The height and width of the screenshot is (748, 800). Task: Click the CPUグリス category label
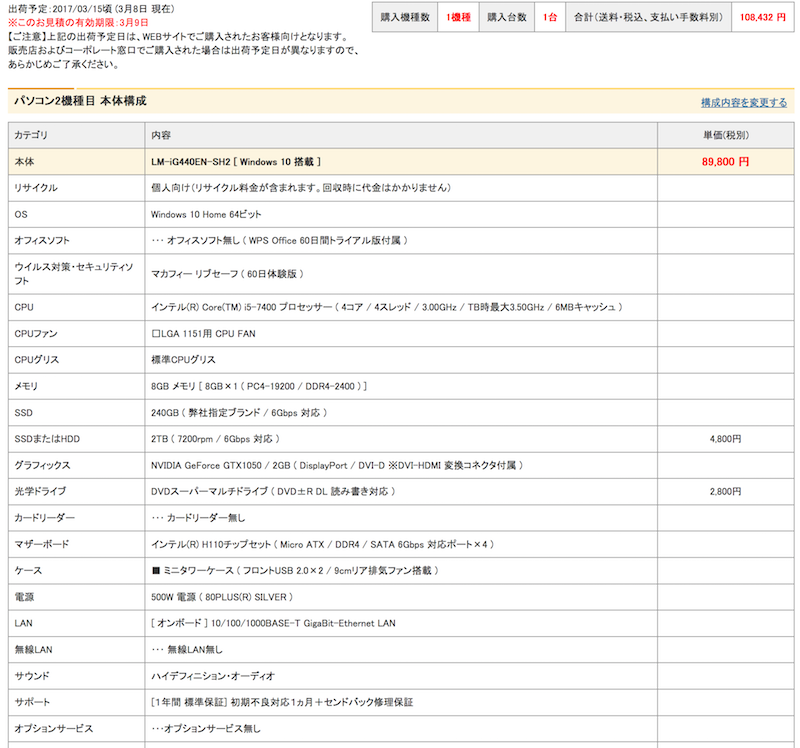pyautogui.click(x=37, y=360)
